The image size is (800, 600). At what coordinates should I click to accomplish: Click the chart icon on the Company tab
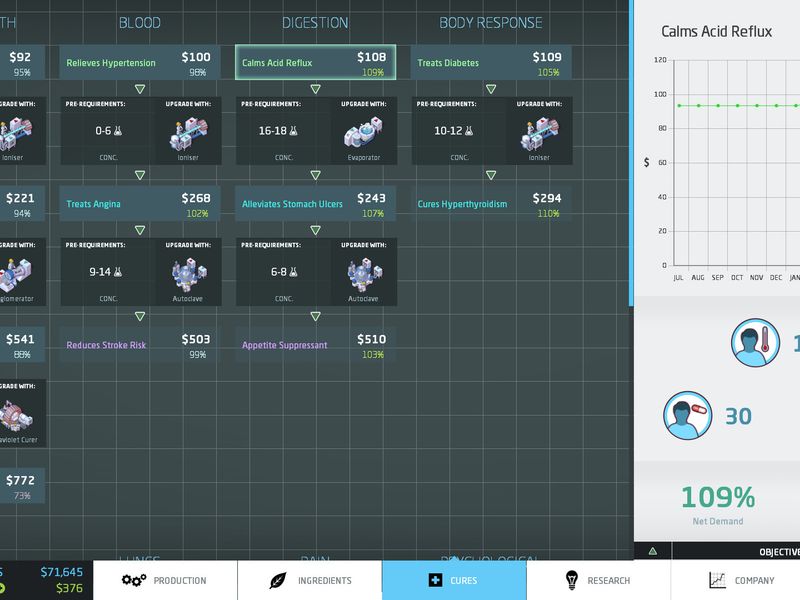717,580
